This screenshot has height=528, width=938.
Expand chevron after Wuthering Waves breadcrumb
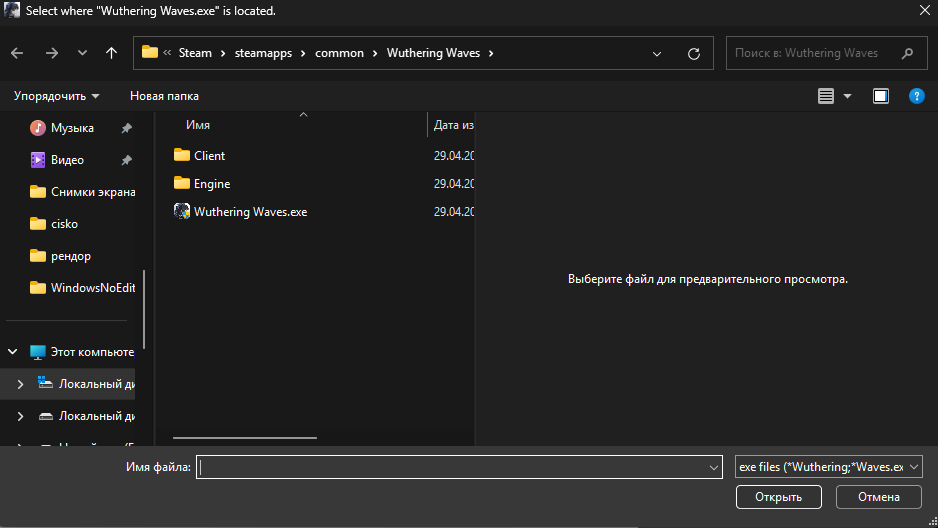pos(491,53)
